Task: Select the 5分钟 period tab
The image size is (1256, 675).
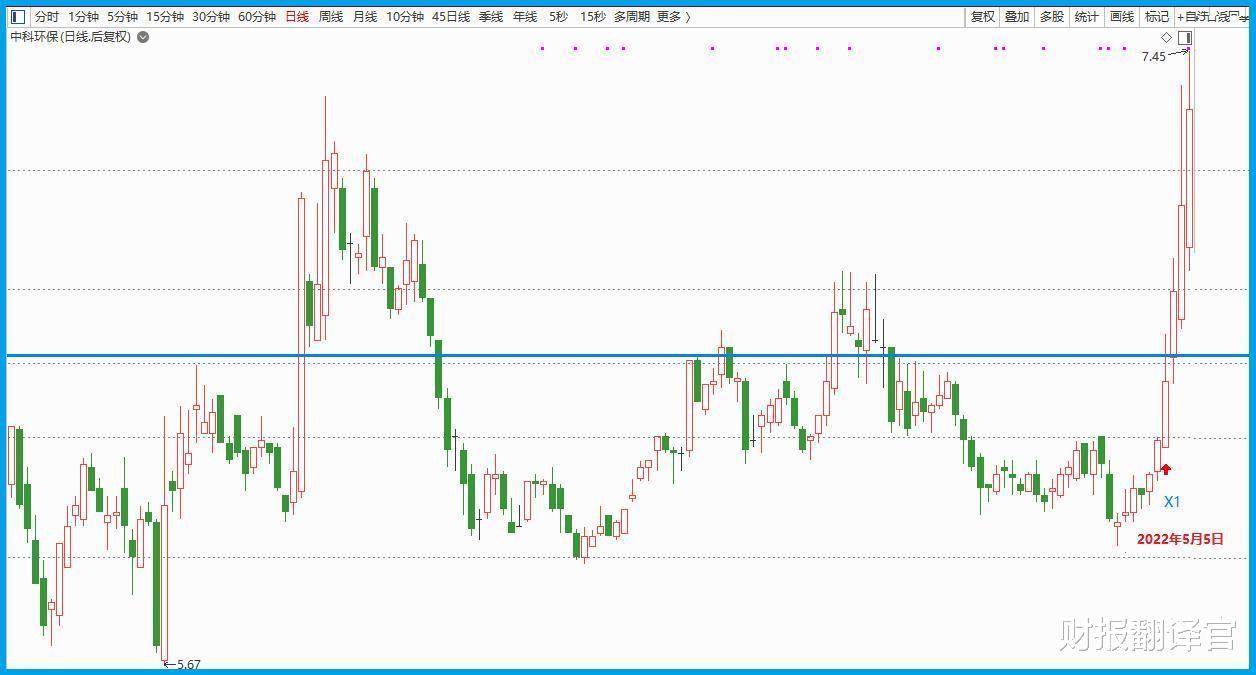Action: pyautogui.click(x=122, y=17)
